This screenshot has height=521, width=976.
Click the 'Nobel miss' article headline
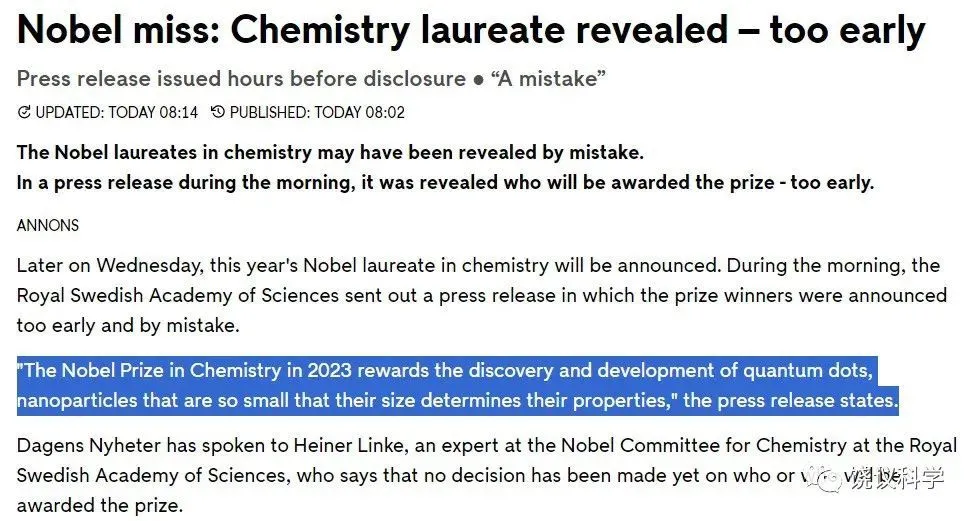(x=471, y=31)
